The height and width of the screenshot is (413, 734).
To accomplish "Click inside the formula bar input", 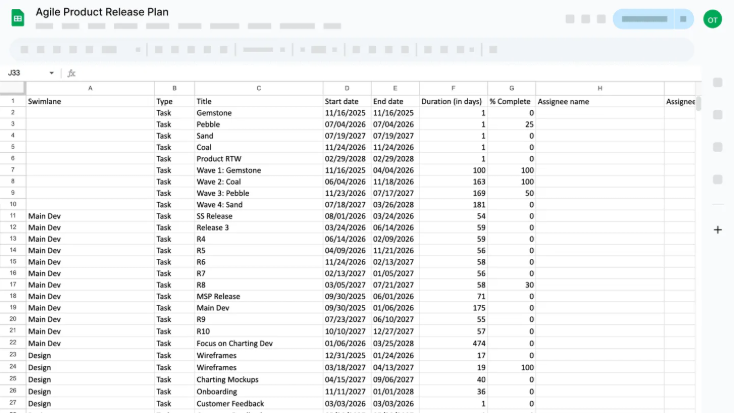I will tap(380, 73).
